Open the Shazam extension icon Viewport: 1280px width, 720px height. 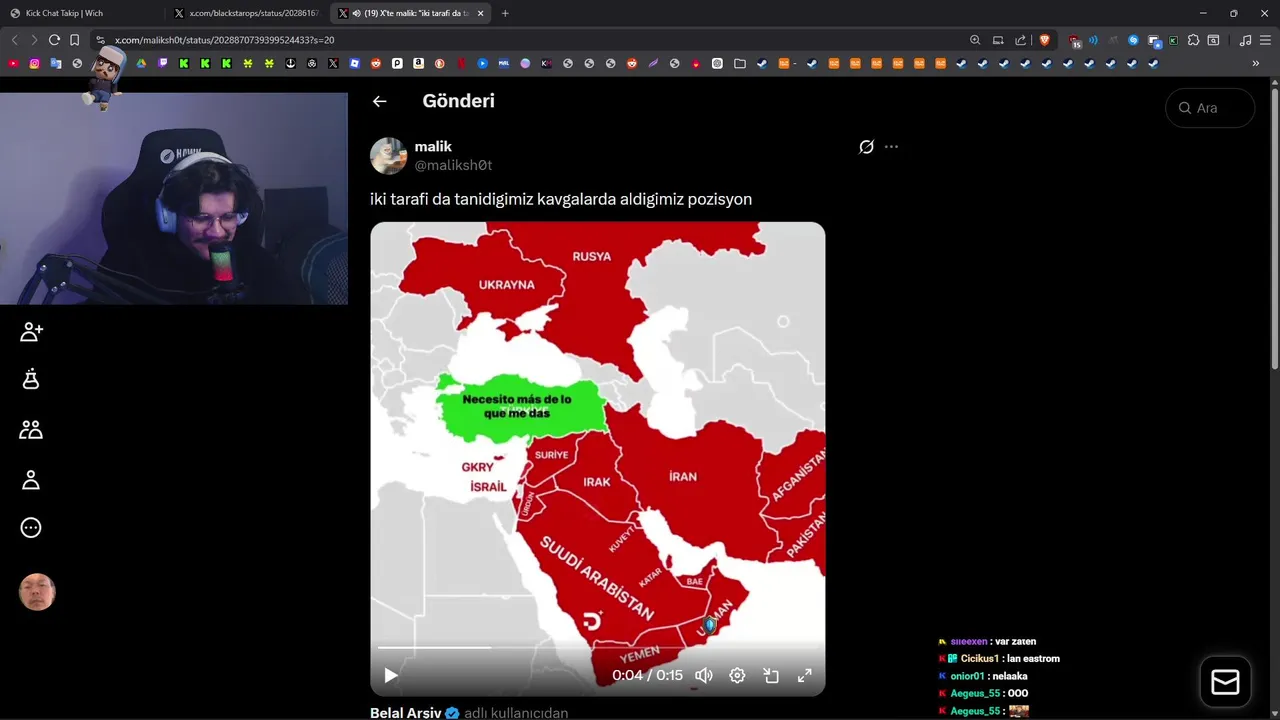[1133, 40]
